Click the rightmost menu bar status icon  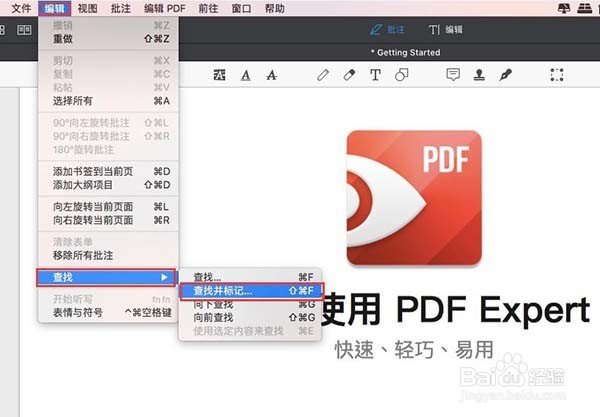click(584, 8)
